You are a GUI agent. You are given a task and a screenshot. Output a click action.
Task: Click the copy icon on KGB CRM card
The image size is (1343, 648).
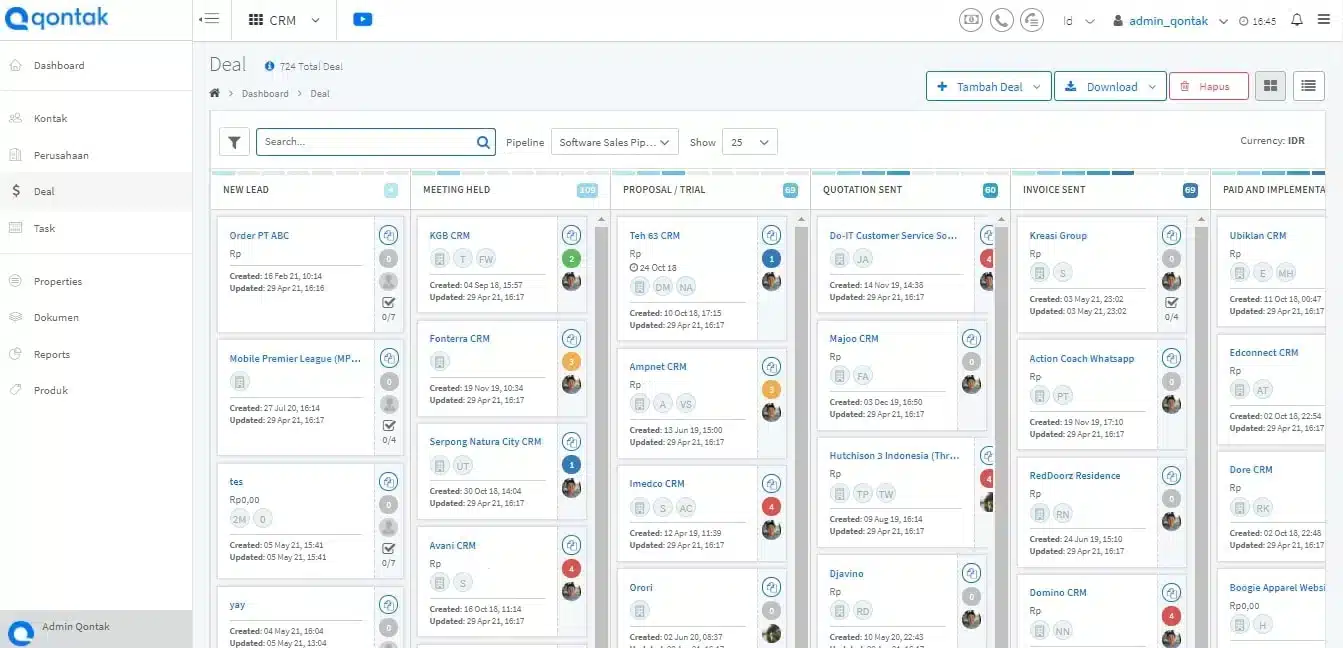click(x=571, y=235)
